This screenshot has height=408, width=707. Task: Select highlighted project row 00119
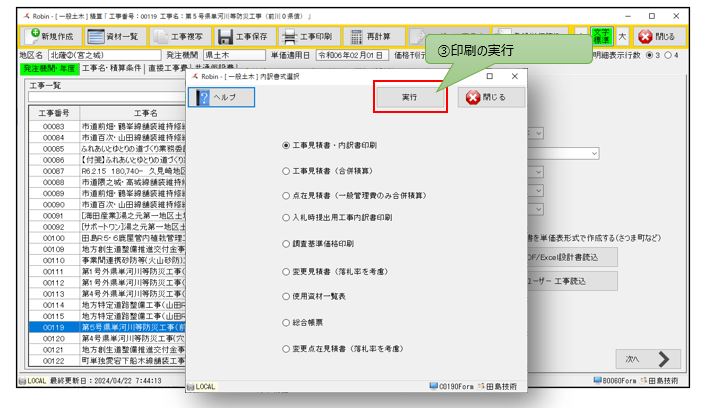coord(107,327)
